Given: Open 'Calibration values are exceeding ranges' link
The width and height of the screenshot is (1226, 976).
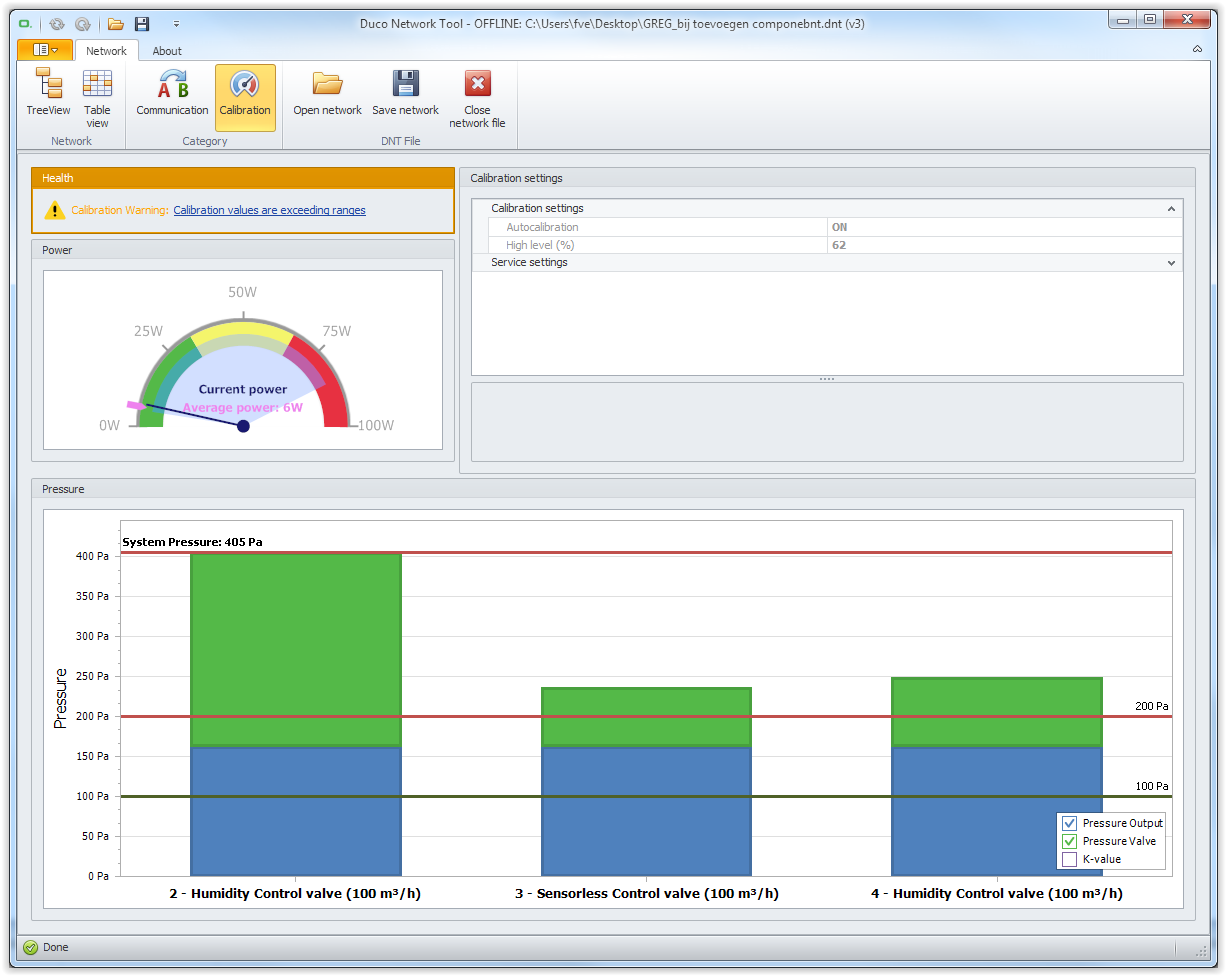Looking at the screenshot, I should [x=269, y=210].
